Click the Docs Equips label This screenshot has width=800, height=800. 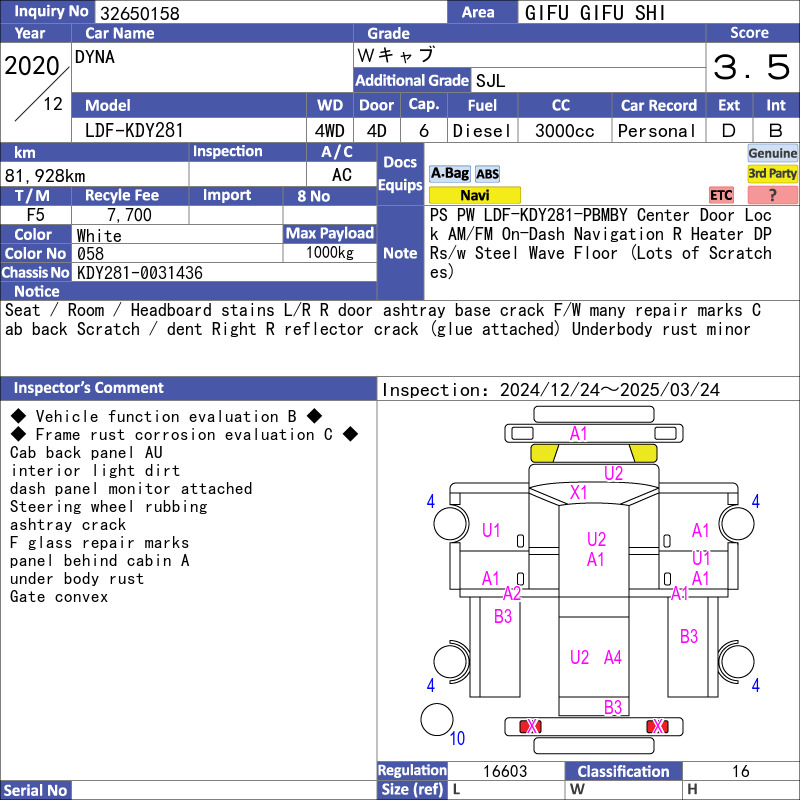(x=400, y=174)
